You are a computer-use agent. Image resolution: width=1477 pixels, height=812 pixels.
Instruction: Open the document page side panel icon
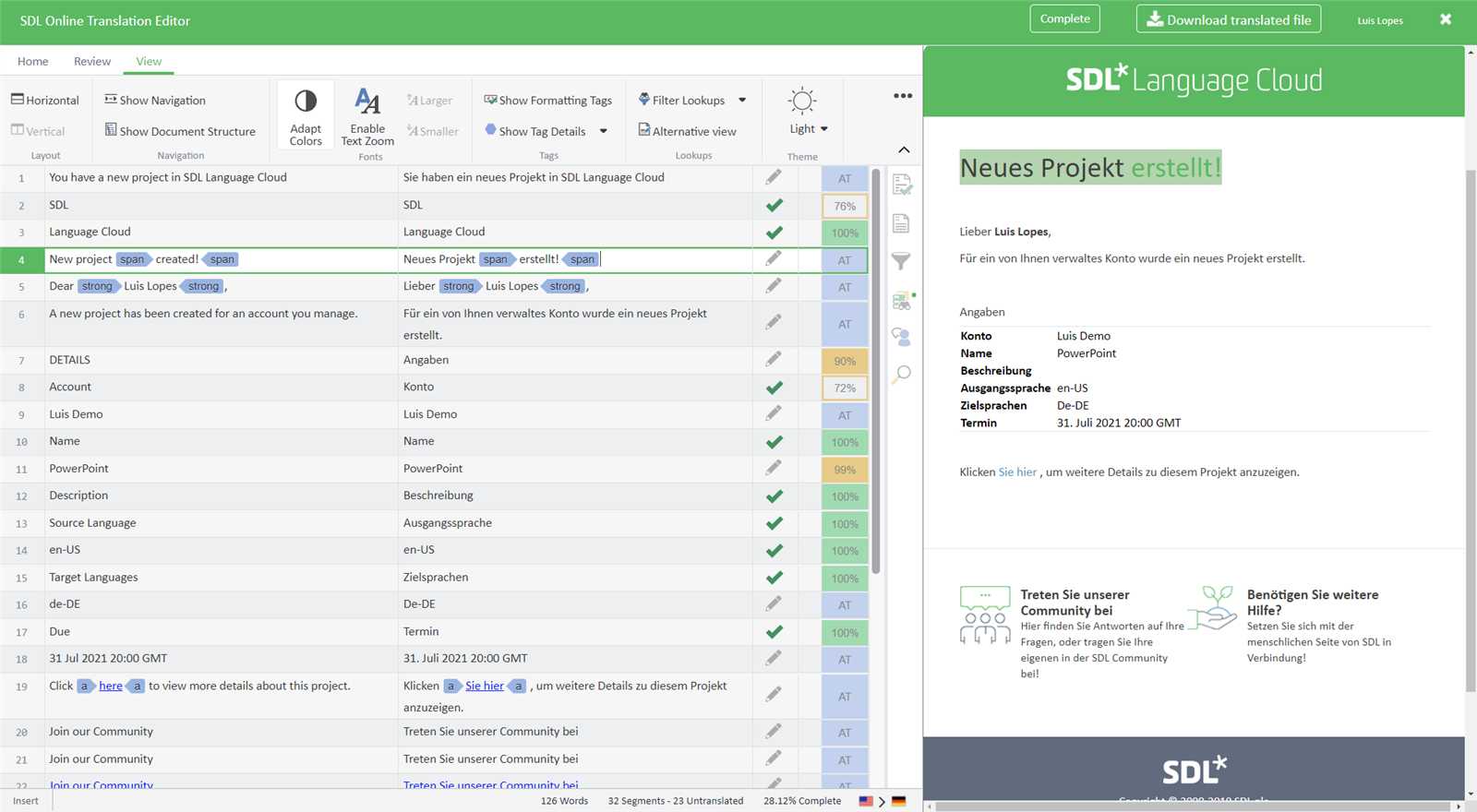(x=901, y=223)
